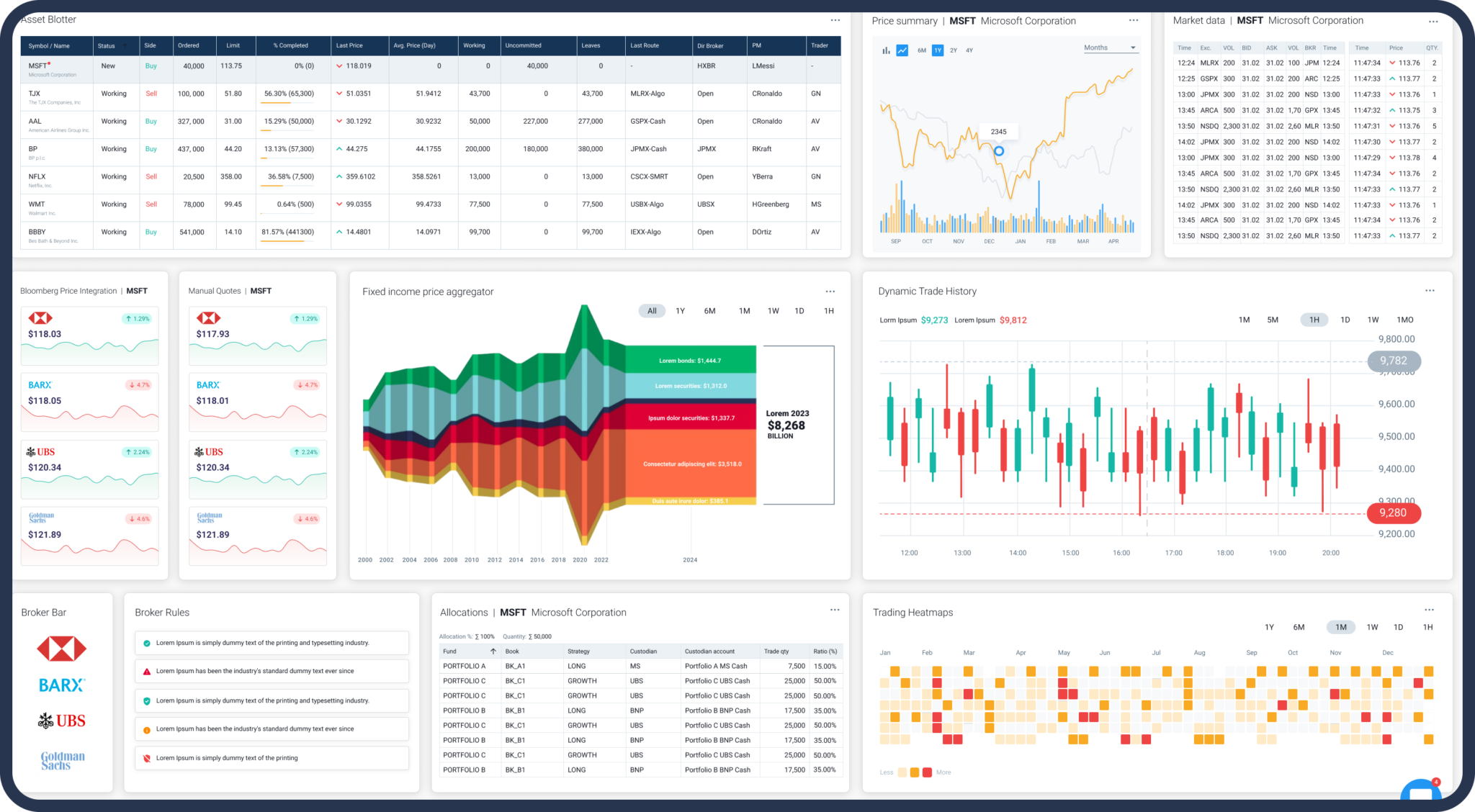Click AAL completion progress bar 15.29%

click(287, 130)
